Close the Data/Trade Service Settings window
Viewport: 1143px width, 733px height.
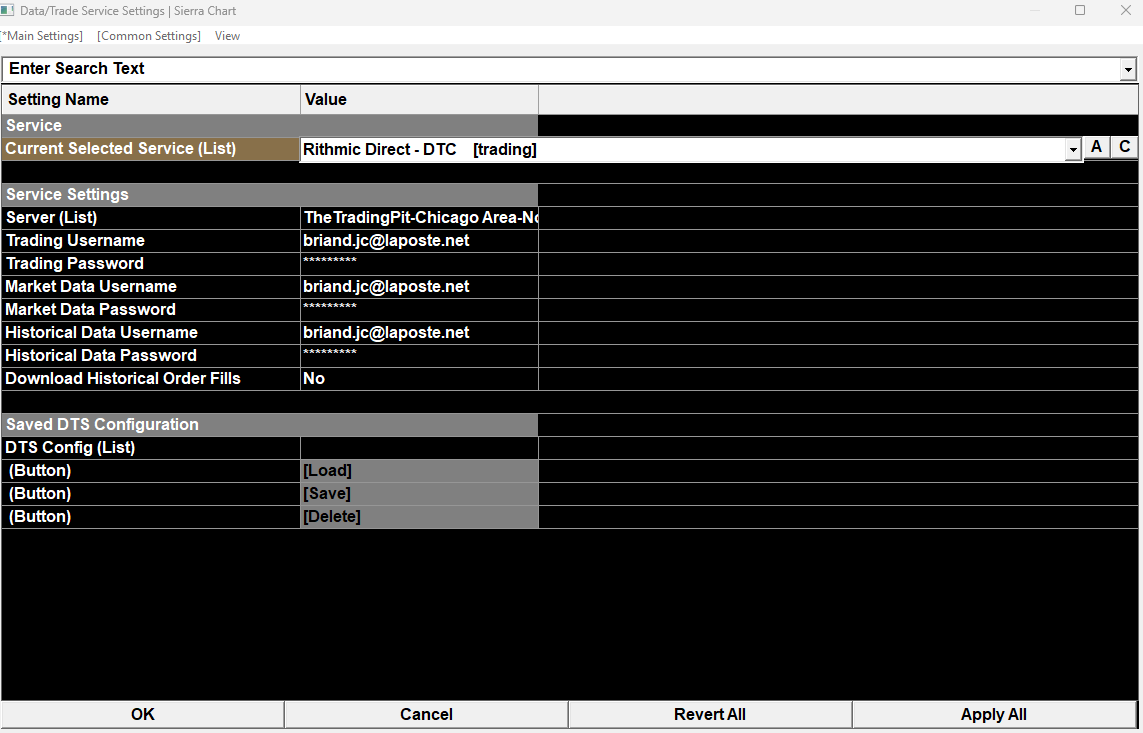click(x=1126, y=10)
